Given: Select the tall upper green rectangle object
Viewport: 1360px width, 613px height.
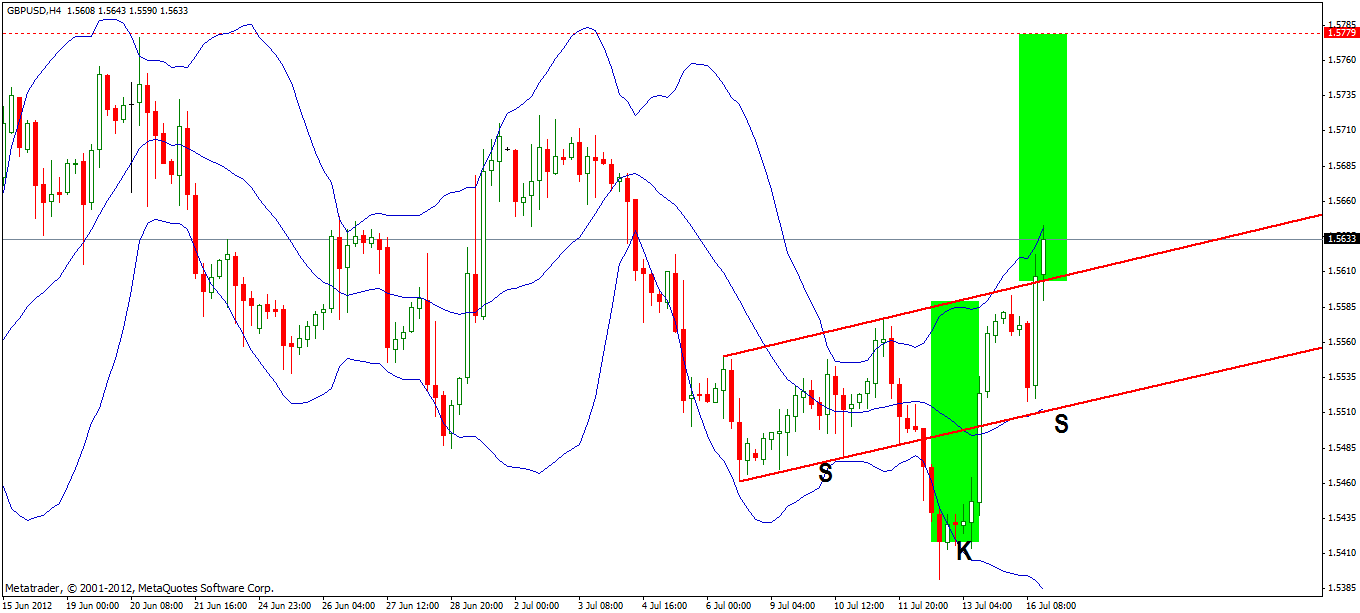Looking at the screenshot, I should coord(1043,150).
